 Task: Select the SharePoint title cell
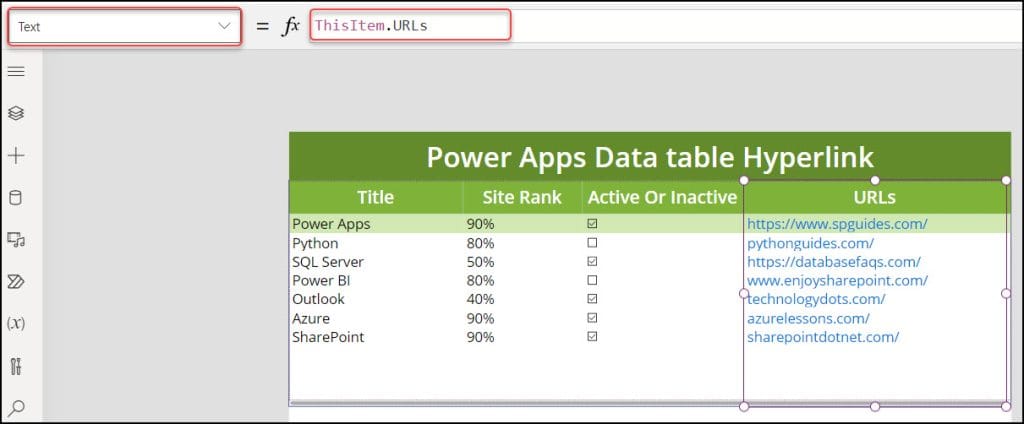328,337
